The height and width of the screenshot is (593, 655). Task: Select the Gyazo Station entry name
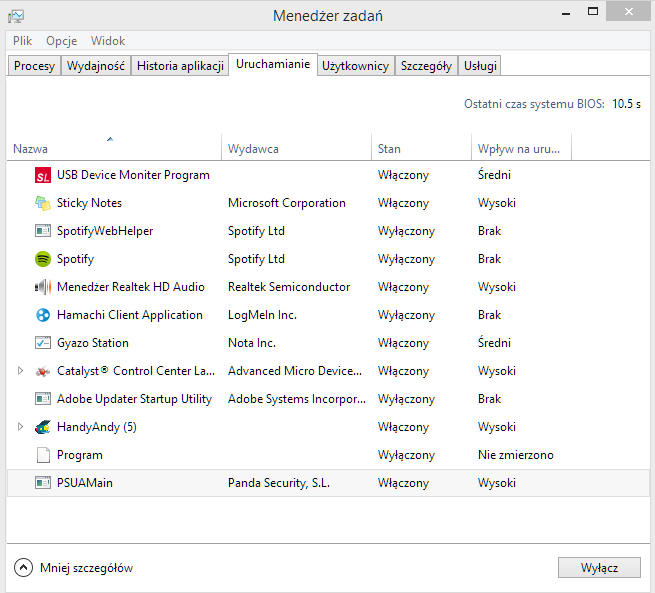(93, 343)
